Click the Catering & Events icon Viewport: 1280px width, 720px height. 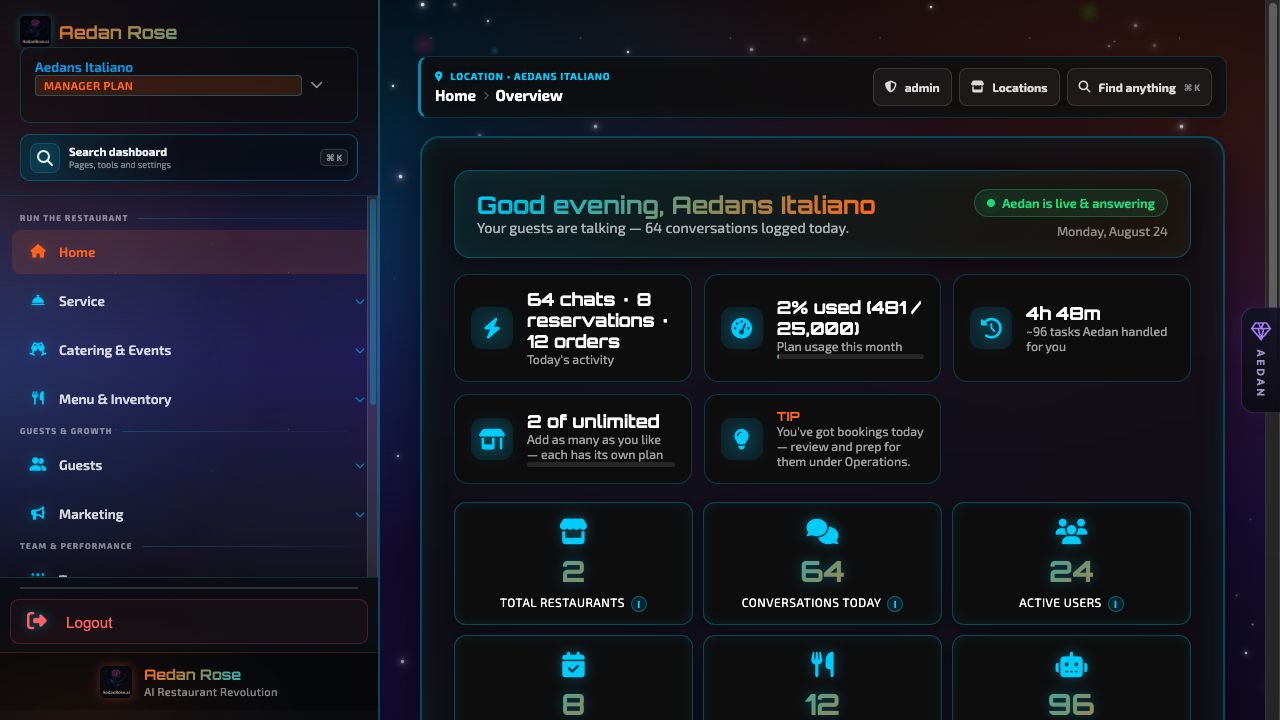tap(38, 350)
